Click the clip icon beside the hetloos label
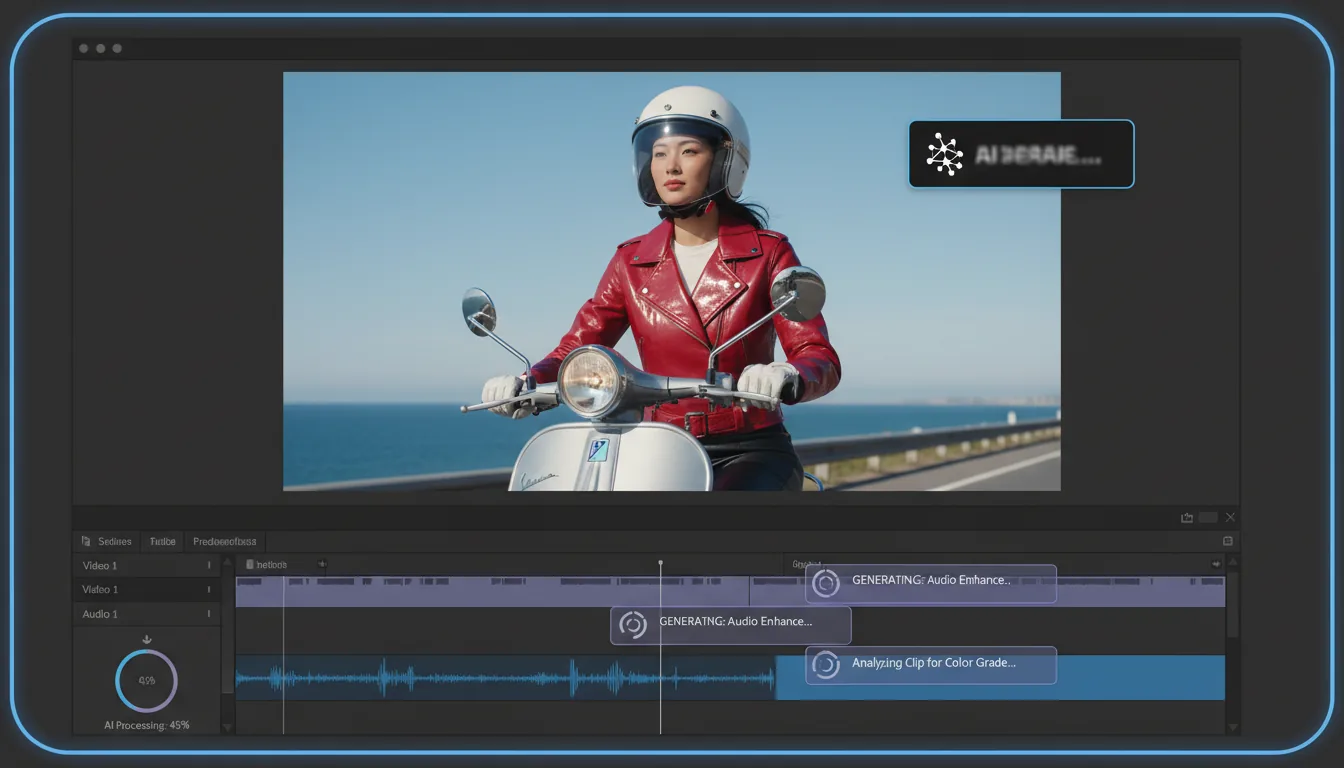 tap(250, 564)
